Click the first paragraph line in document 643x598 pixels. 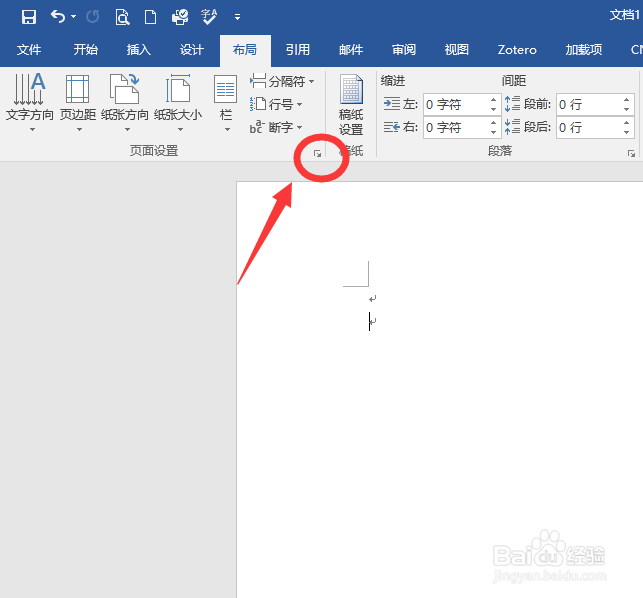point(372,299)
